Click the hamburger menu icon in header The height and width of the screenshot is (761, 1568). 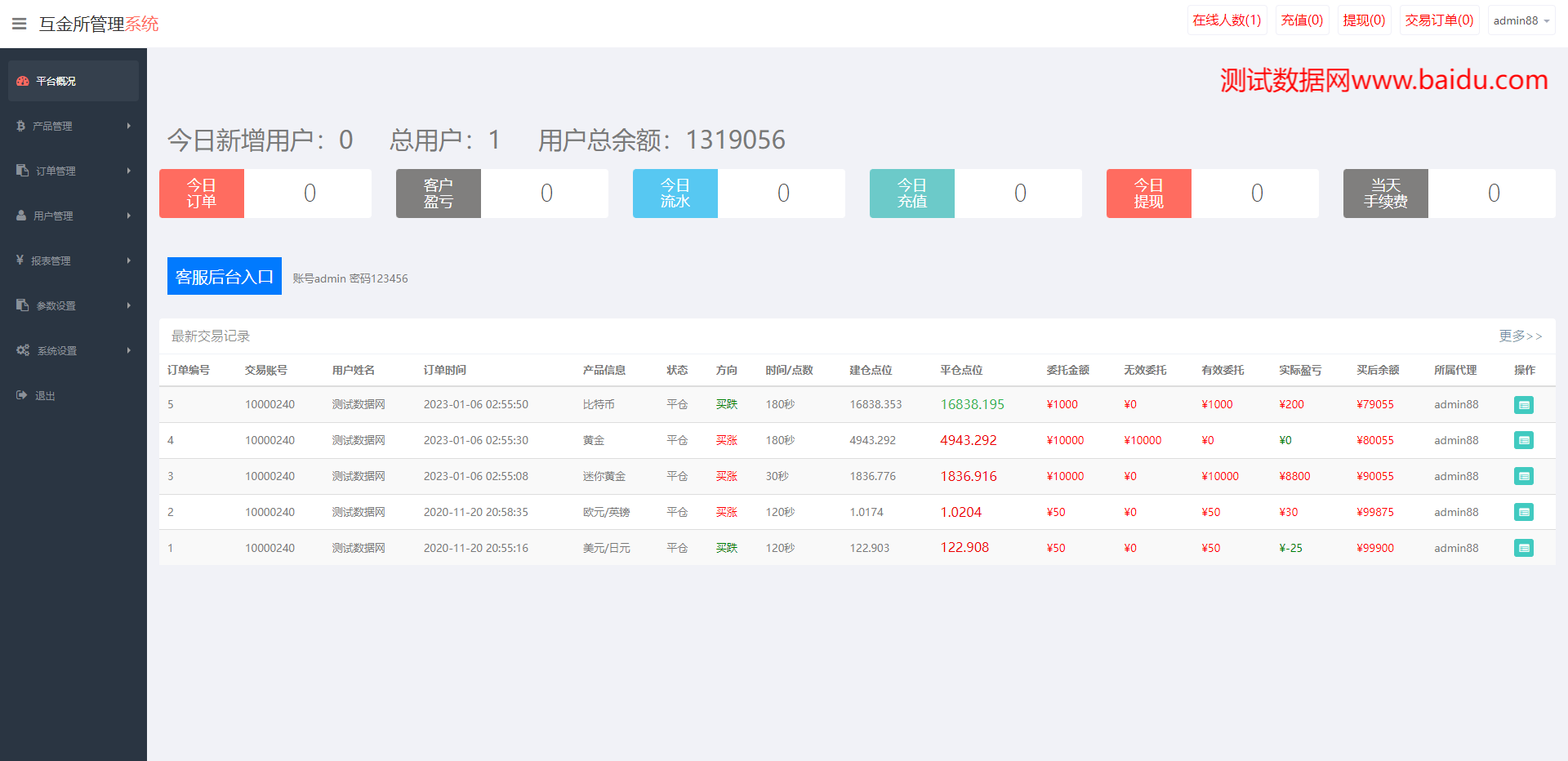[20, 24]
